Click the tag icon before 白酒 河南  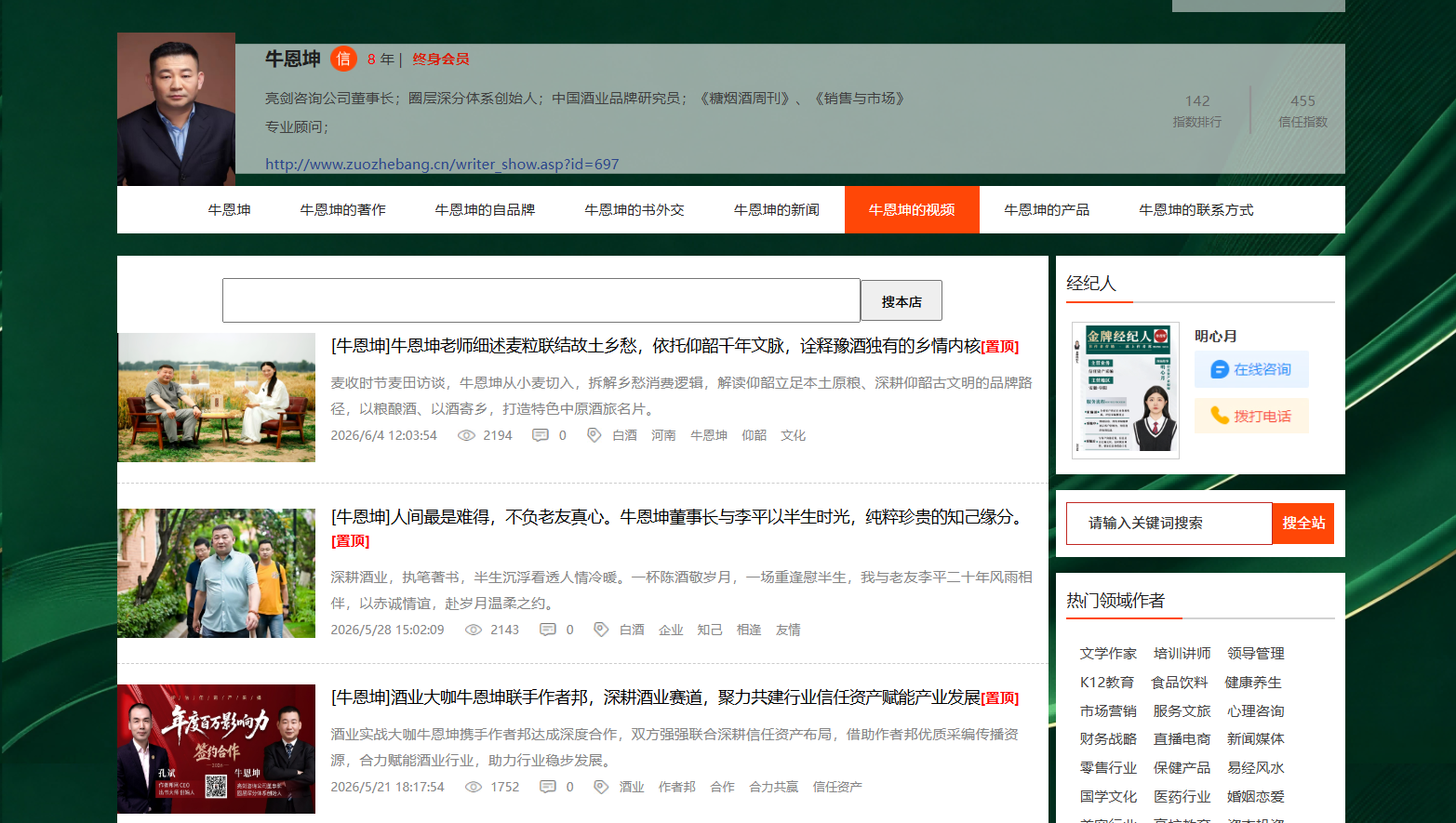point(594,435)
